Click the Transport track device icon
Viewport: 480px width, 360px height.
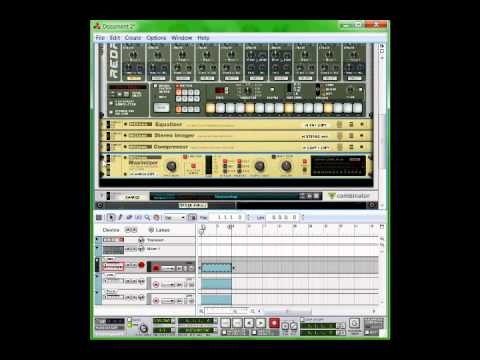(113, 240)
